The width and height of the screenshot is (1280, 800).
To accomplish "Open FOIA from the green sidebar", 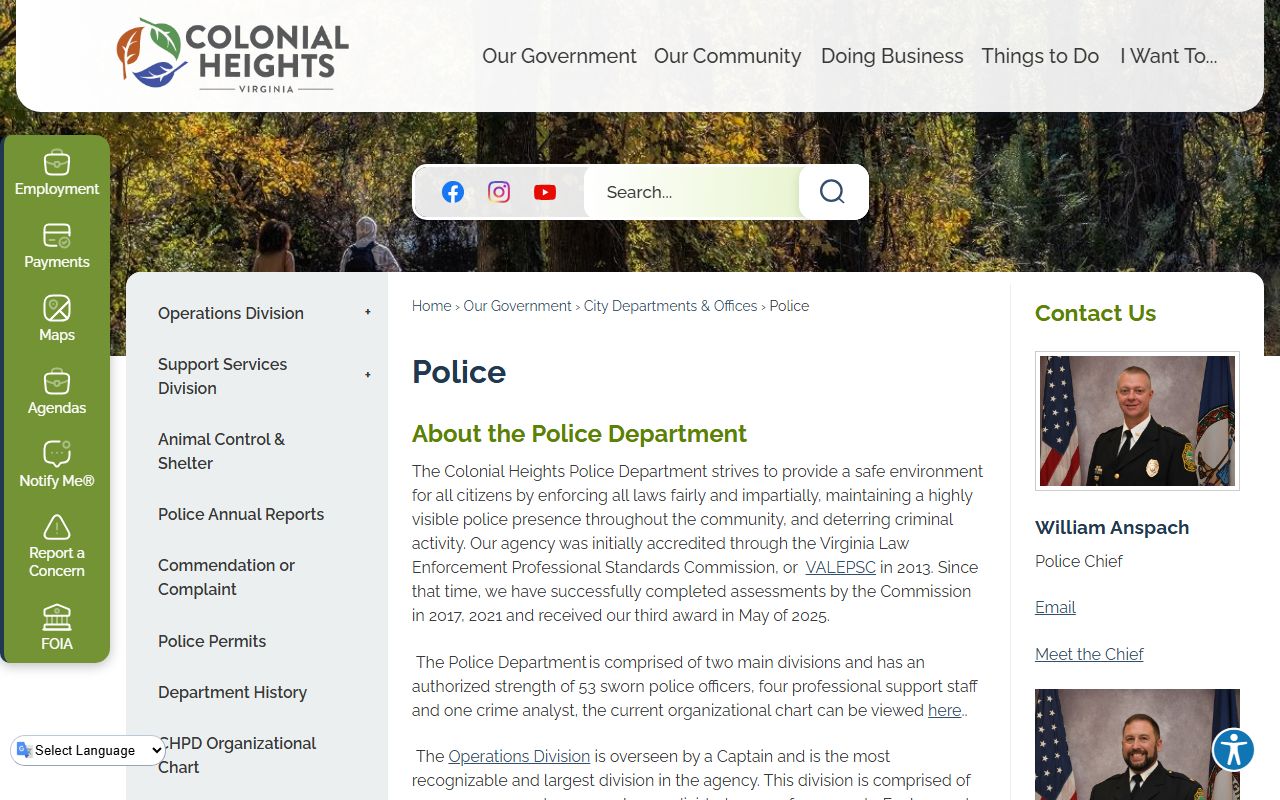I will 57,628.
